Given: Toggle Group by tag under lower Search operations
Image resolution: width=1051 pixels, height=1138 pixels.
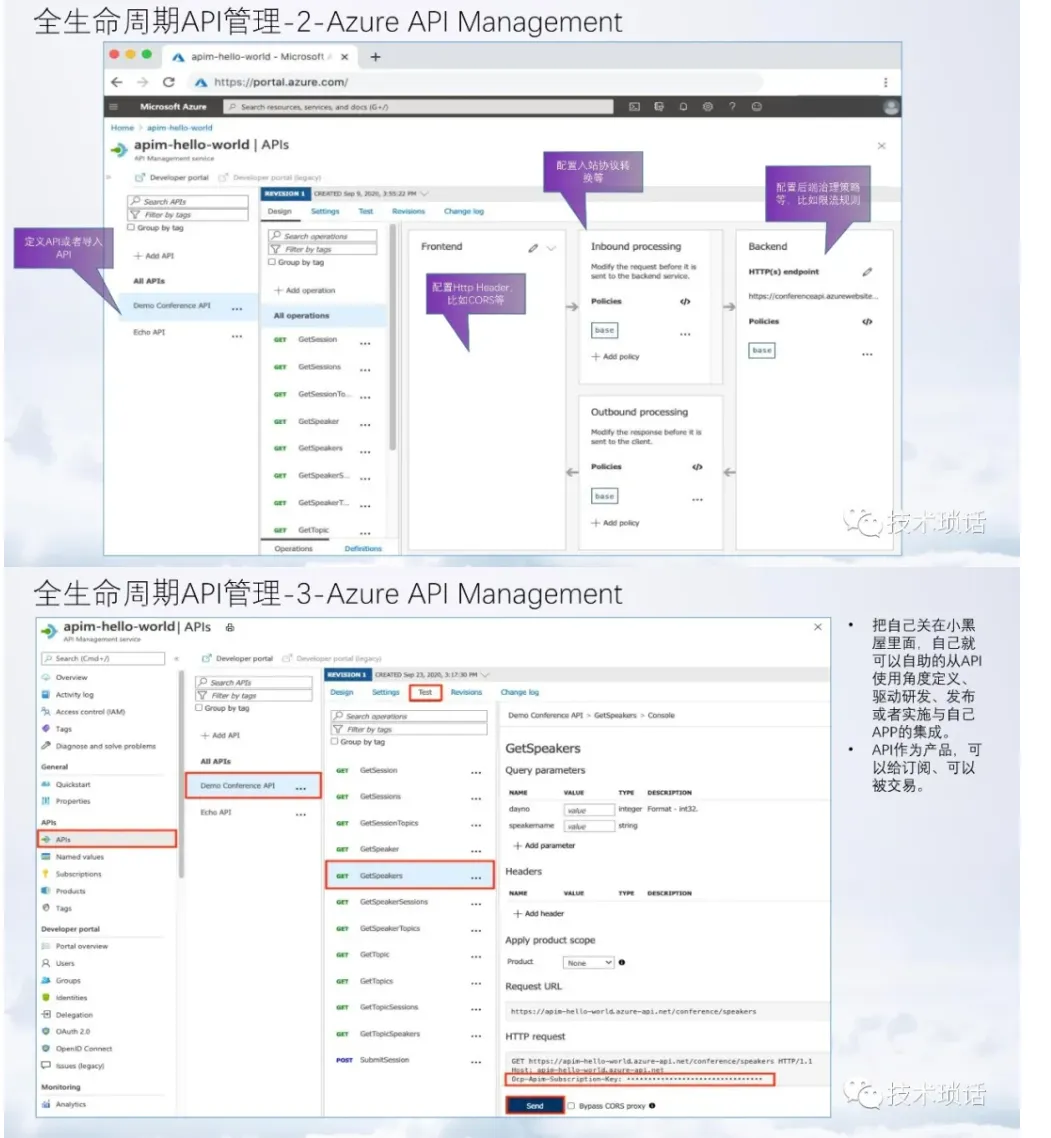Looking at the screenshot, I should pos(335,742).
